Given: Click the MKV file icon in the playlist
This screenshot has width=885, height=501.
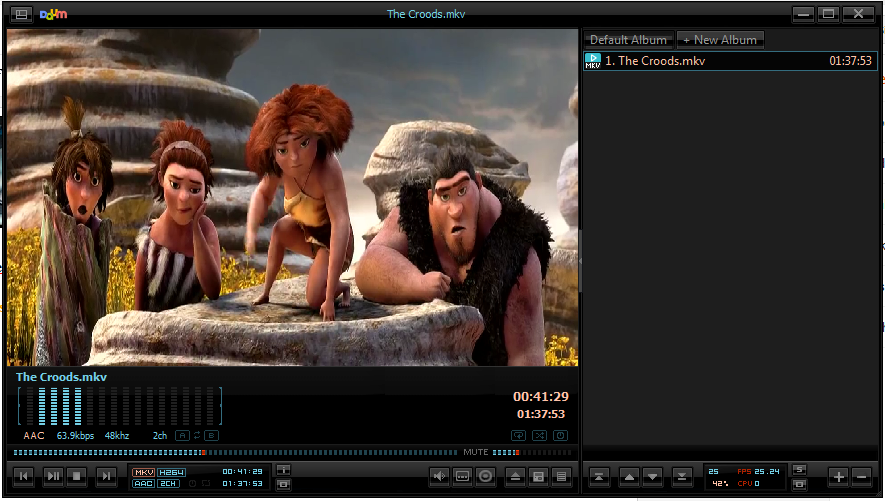Looking at the screenshot, I should [593, 61].
